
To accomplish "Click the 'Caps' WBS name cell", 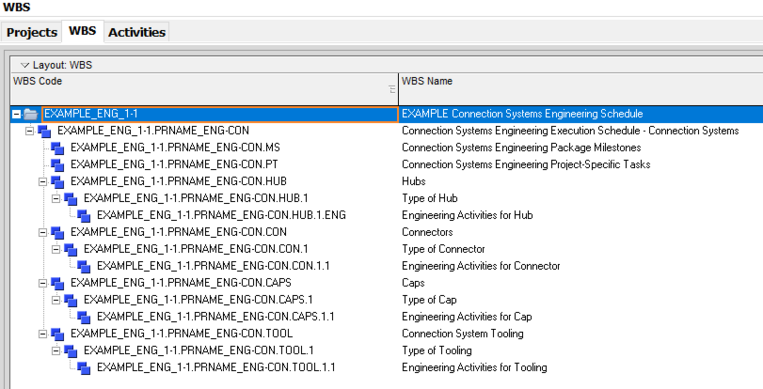I will tap(413, 283).
